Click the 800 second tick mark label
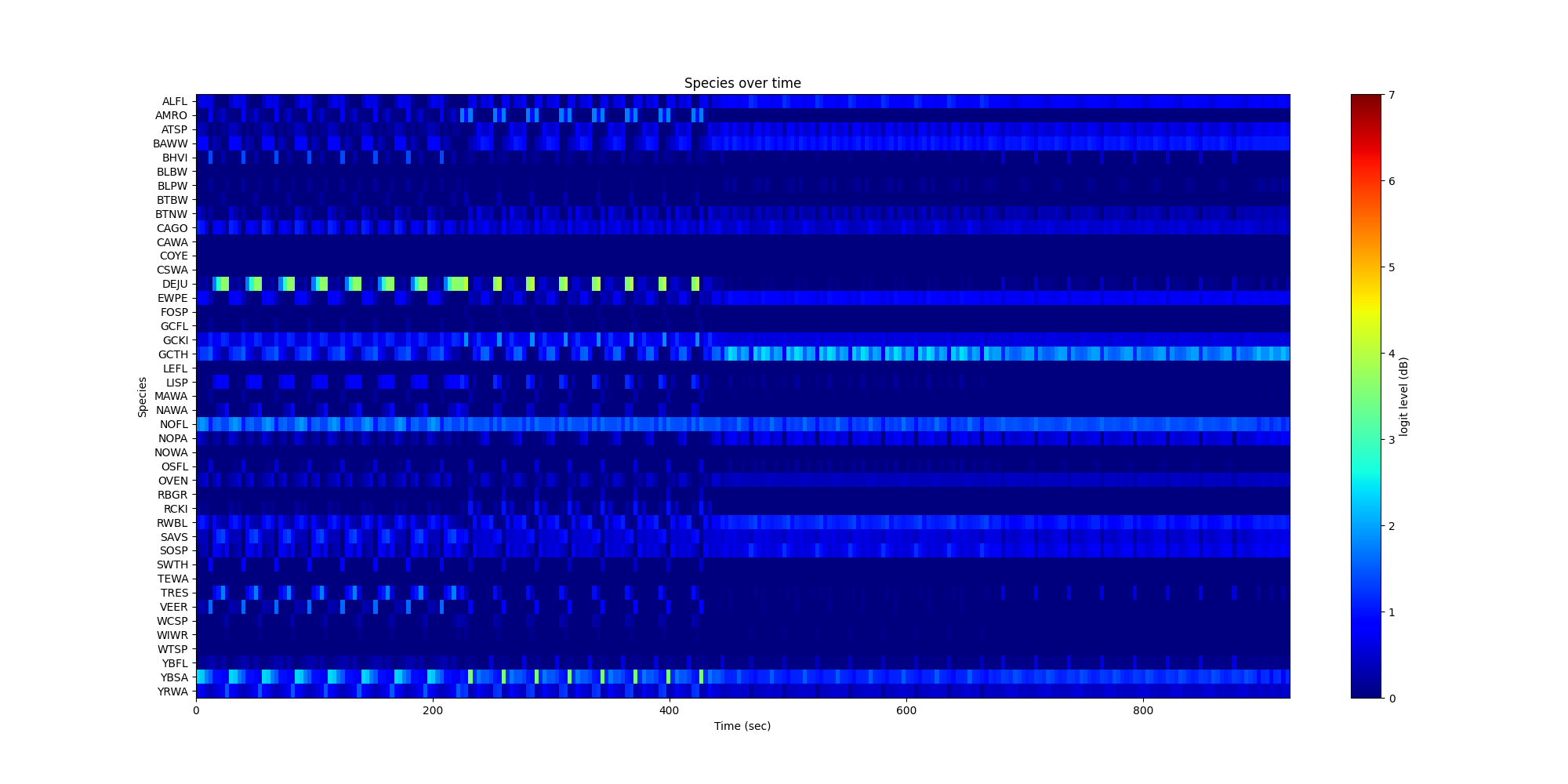This screenshot has width=1568, height=784. point(1142,710)
